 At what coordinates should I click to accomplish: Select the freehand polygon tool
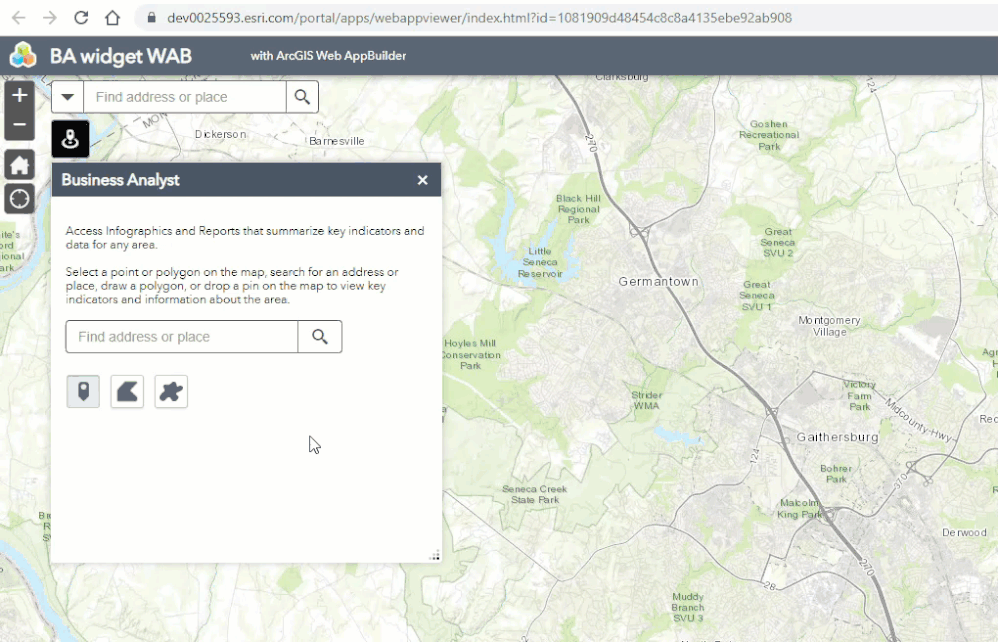pyautogui.click(x=171, y=391)
